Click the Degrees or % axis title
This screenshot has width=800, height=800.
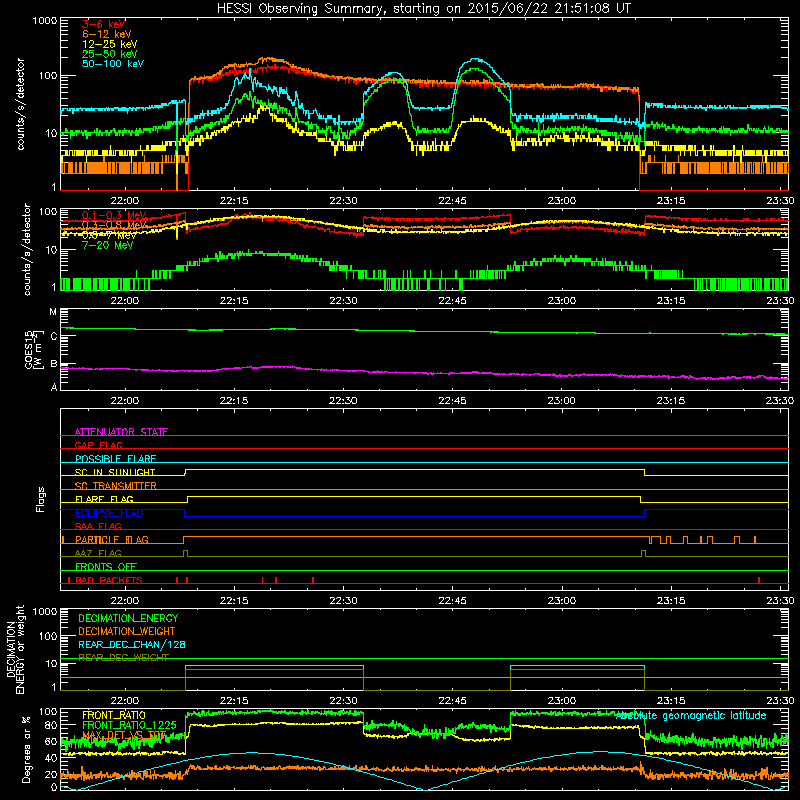tap(26, 749)
